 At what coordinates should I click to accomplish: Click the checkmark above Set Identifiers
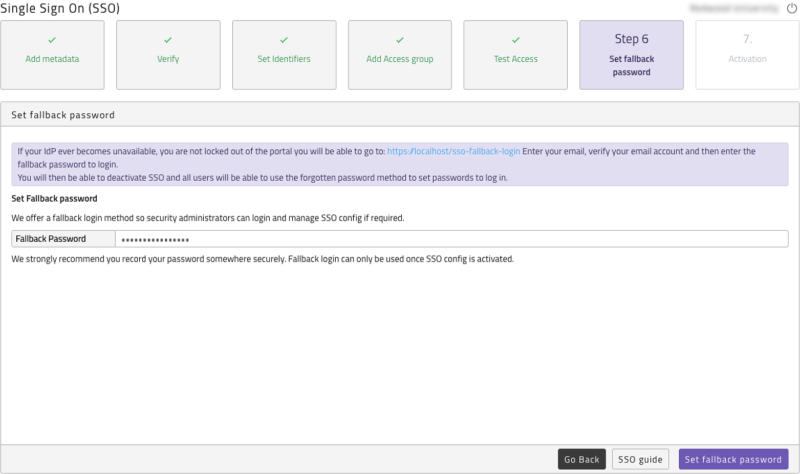(x=284, y=40)
